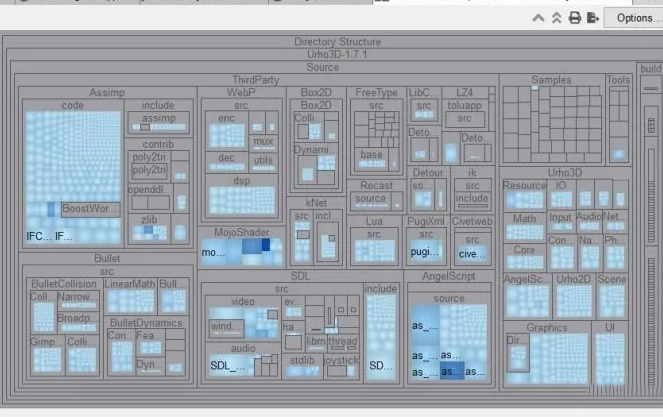This screenshot has height=417, width=663.
Task: Open the WebP folder header
Action: pyautogui.click(x=241, y=93)
